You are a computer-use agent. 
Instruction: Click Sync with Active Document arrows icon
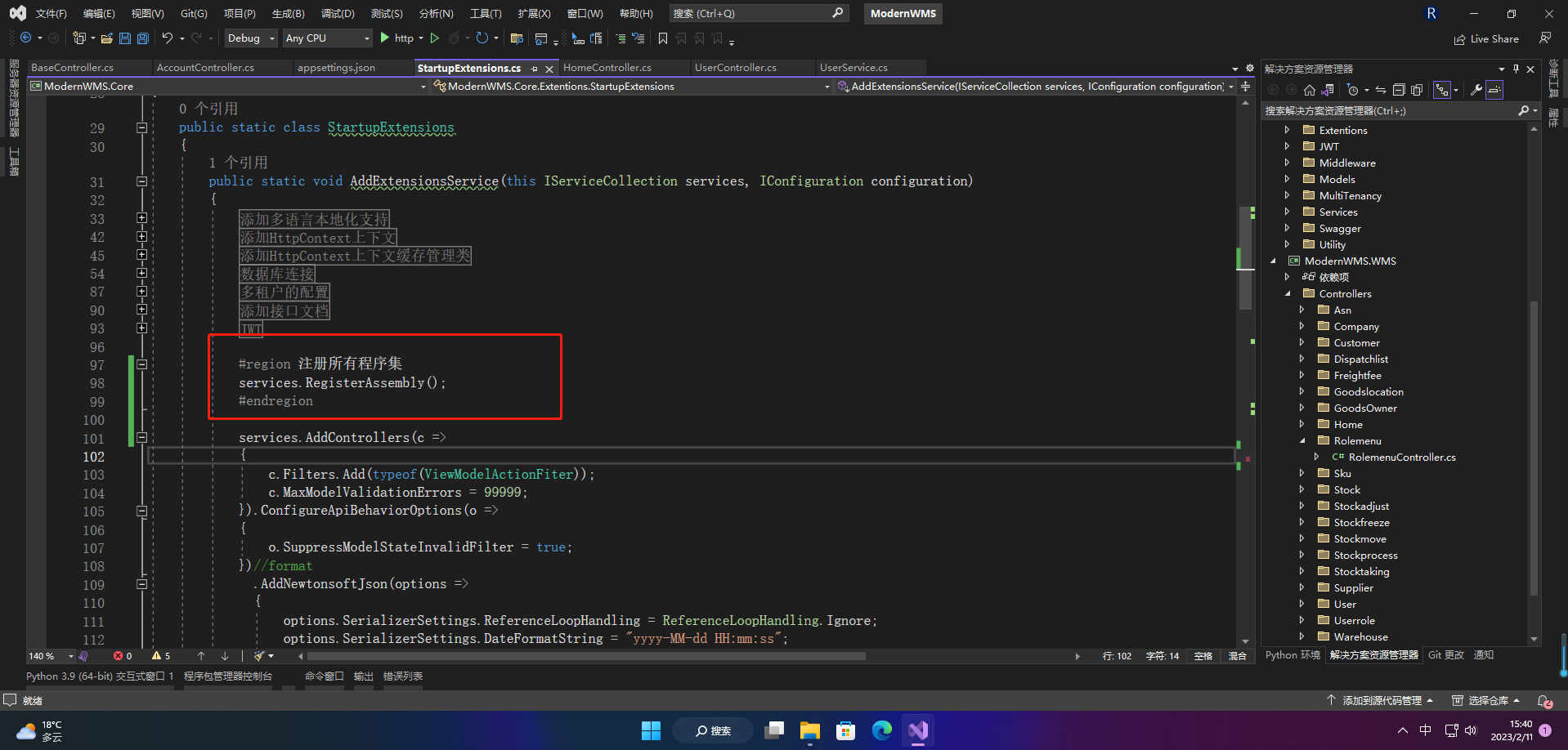(x=1381, y=90)
